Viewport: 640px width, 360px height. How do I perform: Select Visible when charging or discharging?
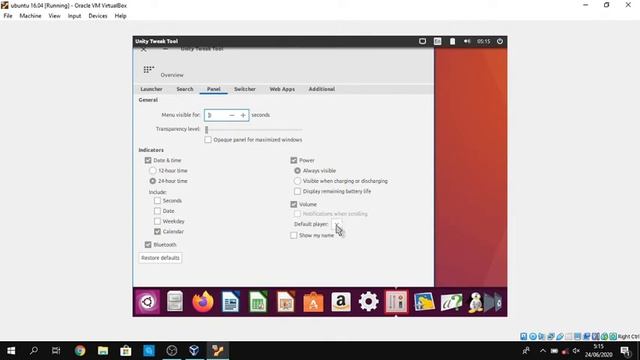point(298,181)
